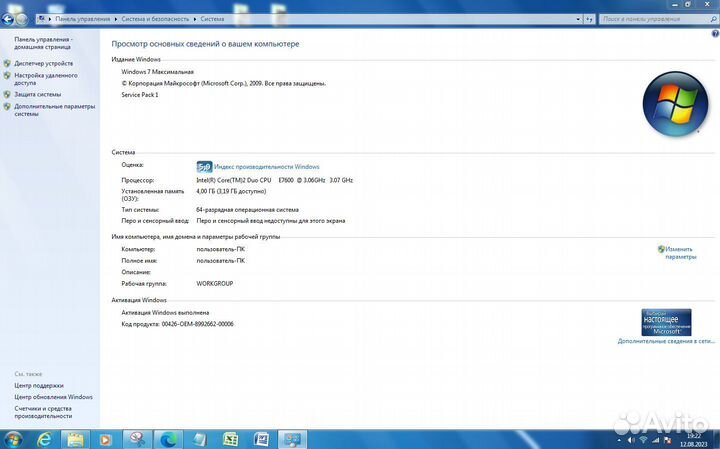Open Дополнительные параметры системы

[55, 110]
